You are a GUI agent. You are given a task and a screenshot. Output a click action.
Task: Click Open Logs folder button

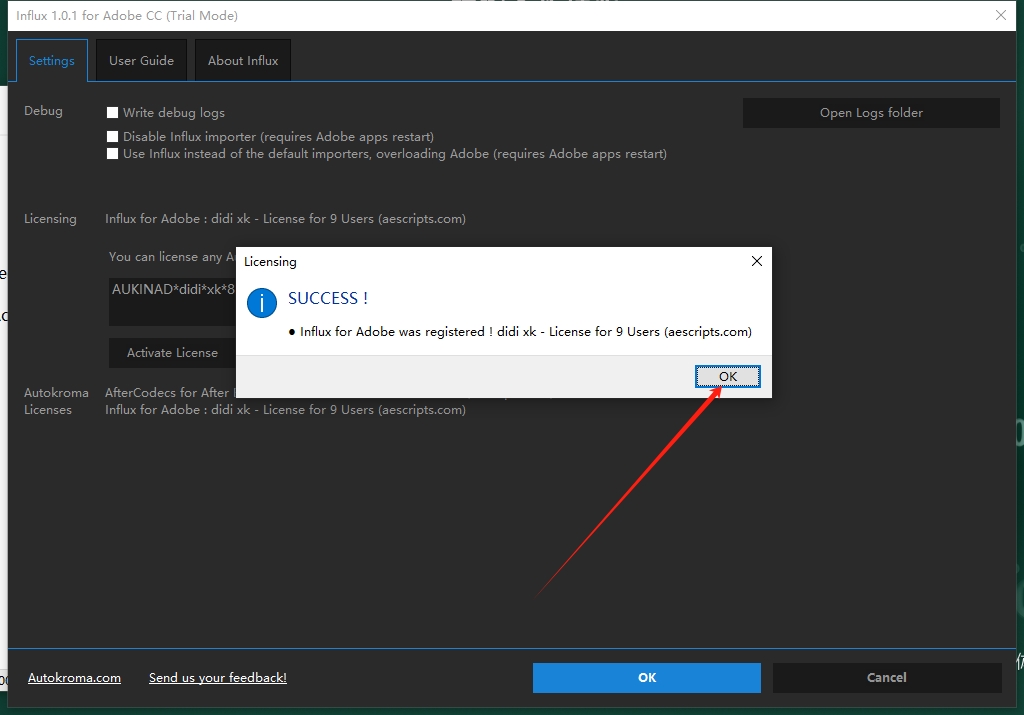click(x=871, y=112)
